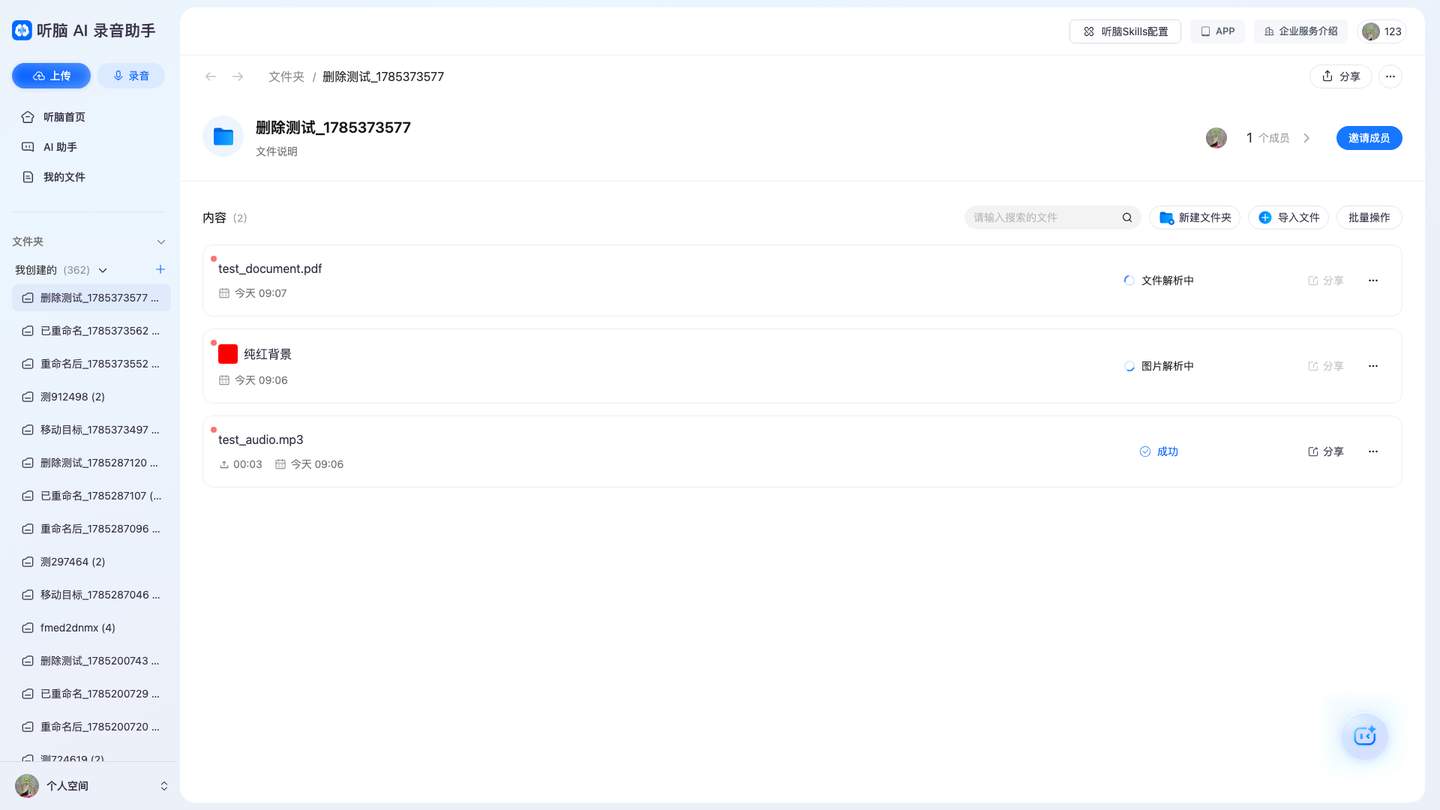1440x810 pixels.
Task: Click 分享 for test_audio.mp3 row
Action: (x=1326, y=452)
